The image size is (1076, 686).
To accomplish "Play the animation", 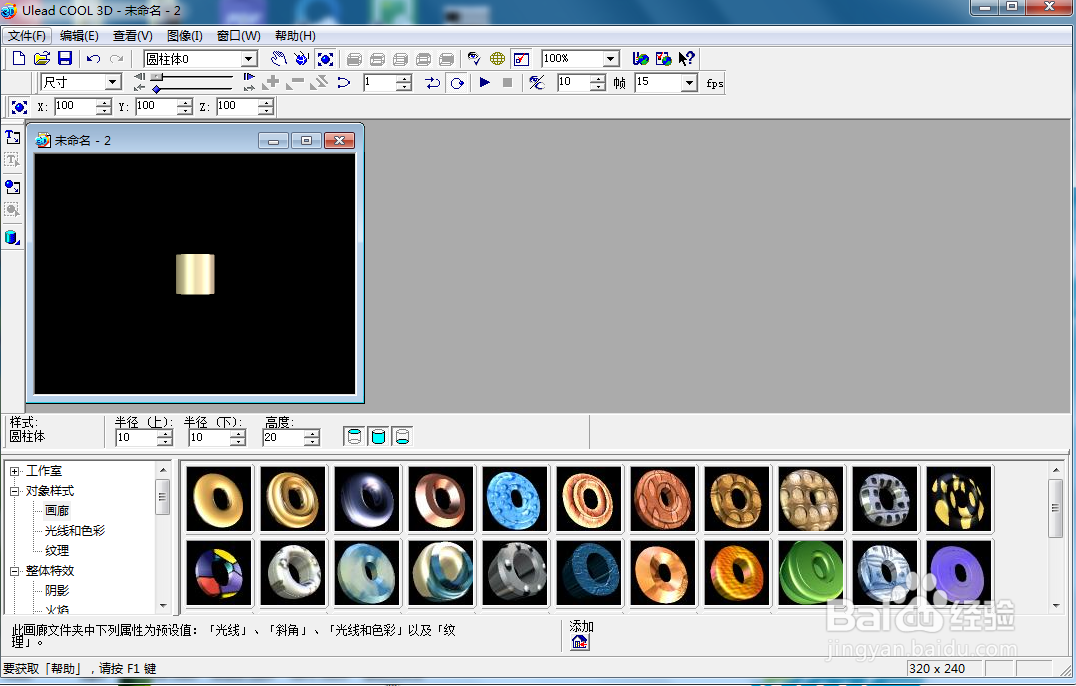I will (484, 83).
